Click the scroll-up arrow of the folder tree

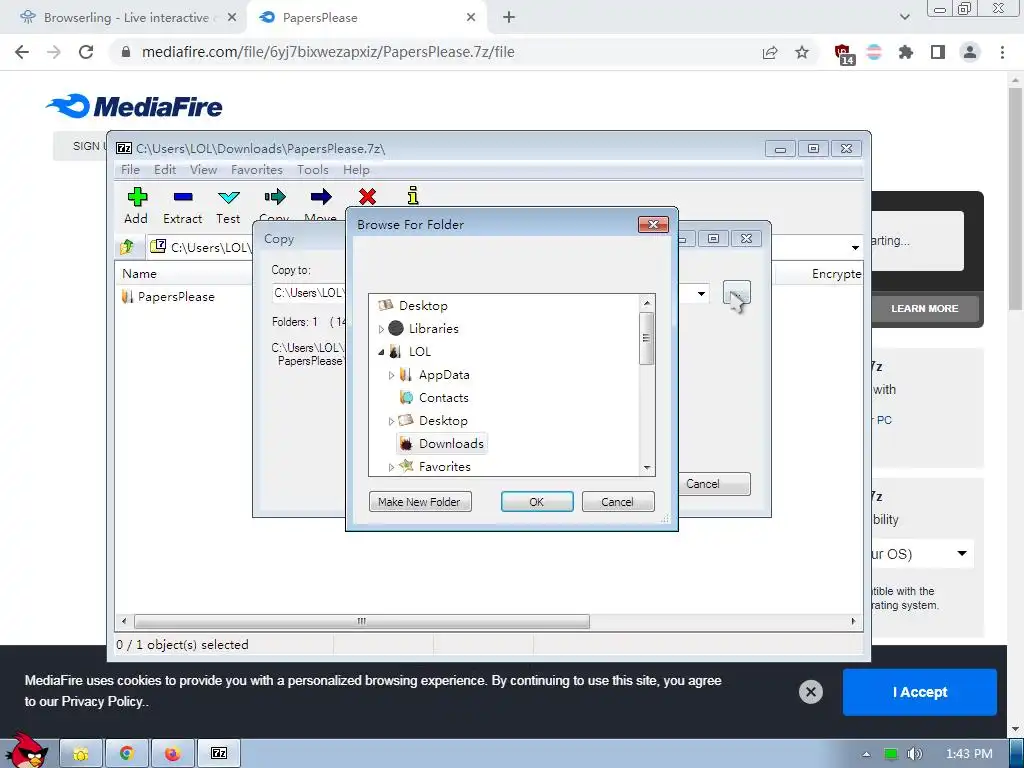647,303
